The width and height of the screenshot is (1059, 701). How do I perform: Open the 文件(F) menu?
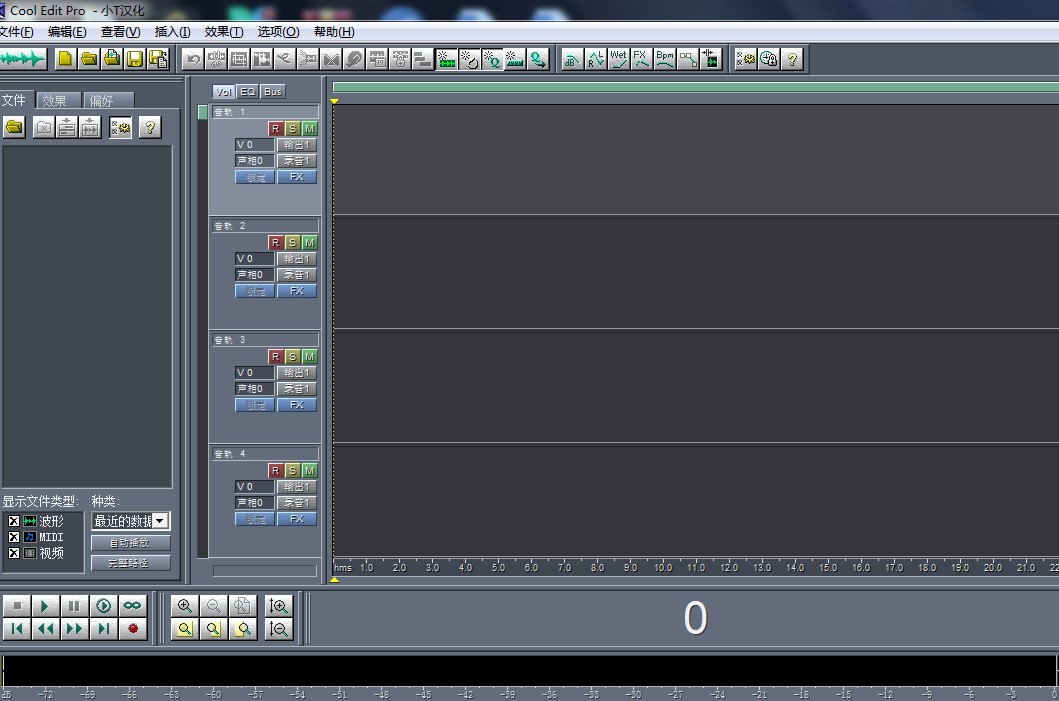[x=16, y=32]
